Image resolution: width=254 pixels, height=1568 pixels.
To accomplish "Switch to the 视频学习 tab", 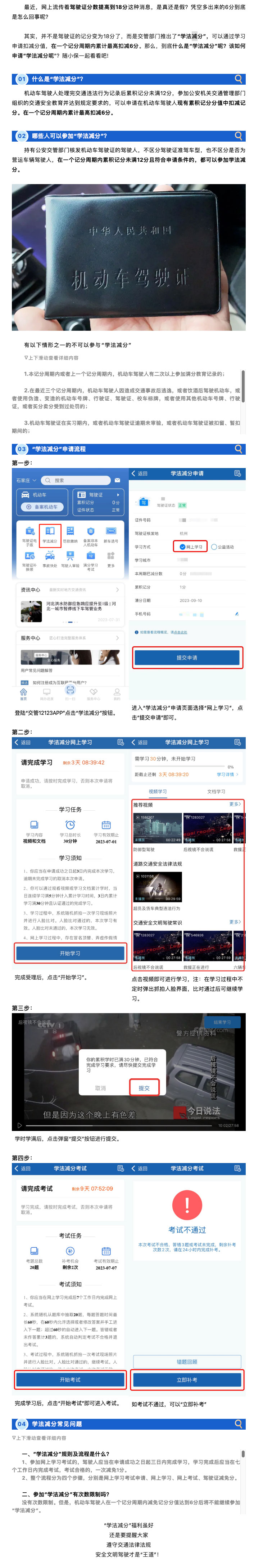I will tap(158, 791).
